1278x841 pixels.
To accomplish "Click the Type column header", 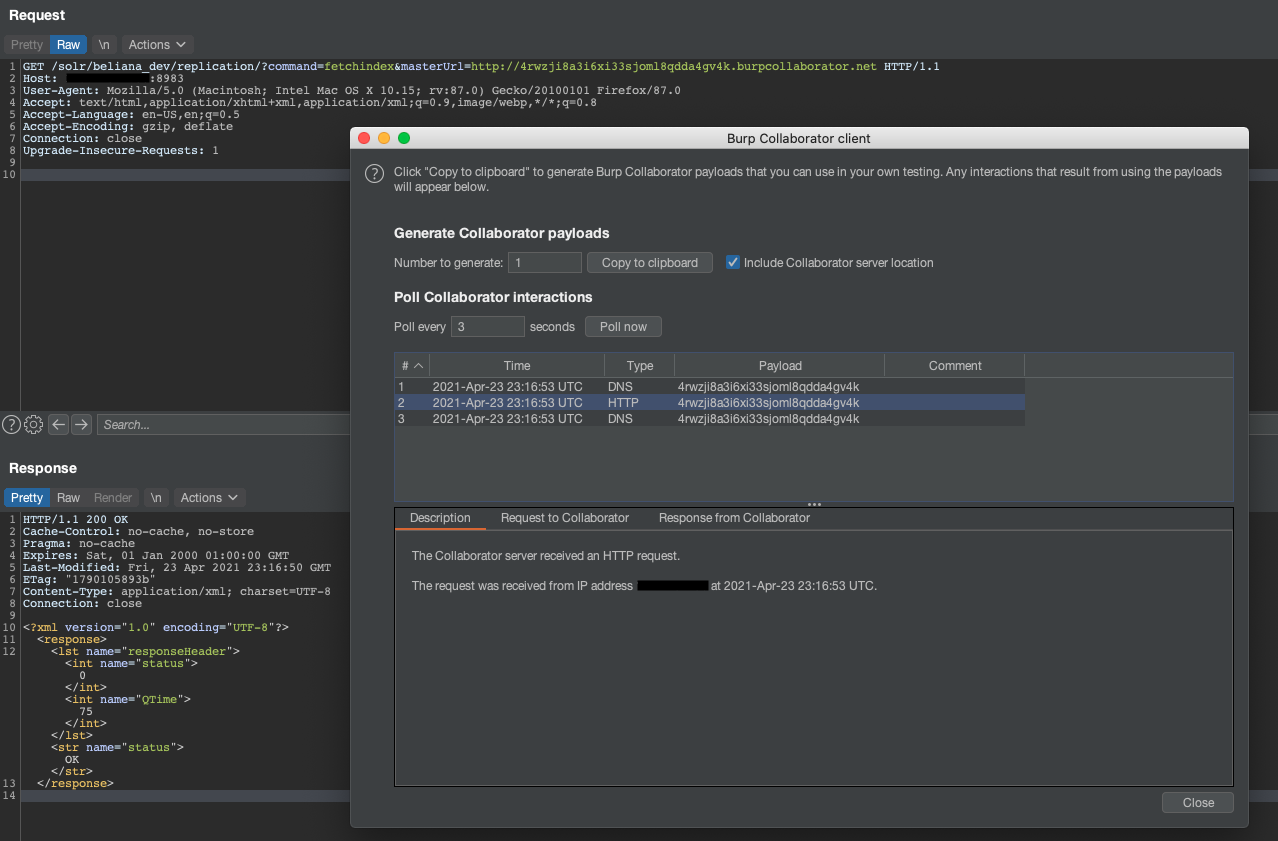I will tap(640, 365).
